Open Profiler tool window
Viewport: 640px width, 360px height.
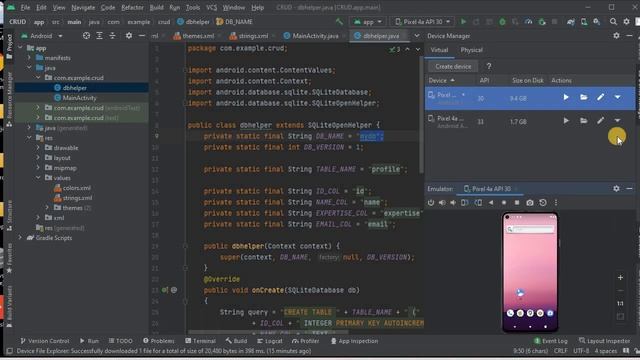tap(306, 341)
